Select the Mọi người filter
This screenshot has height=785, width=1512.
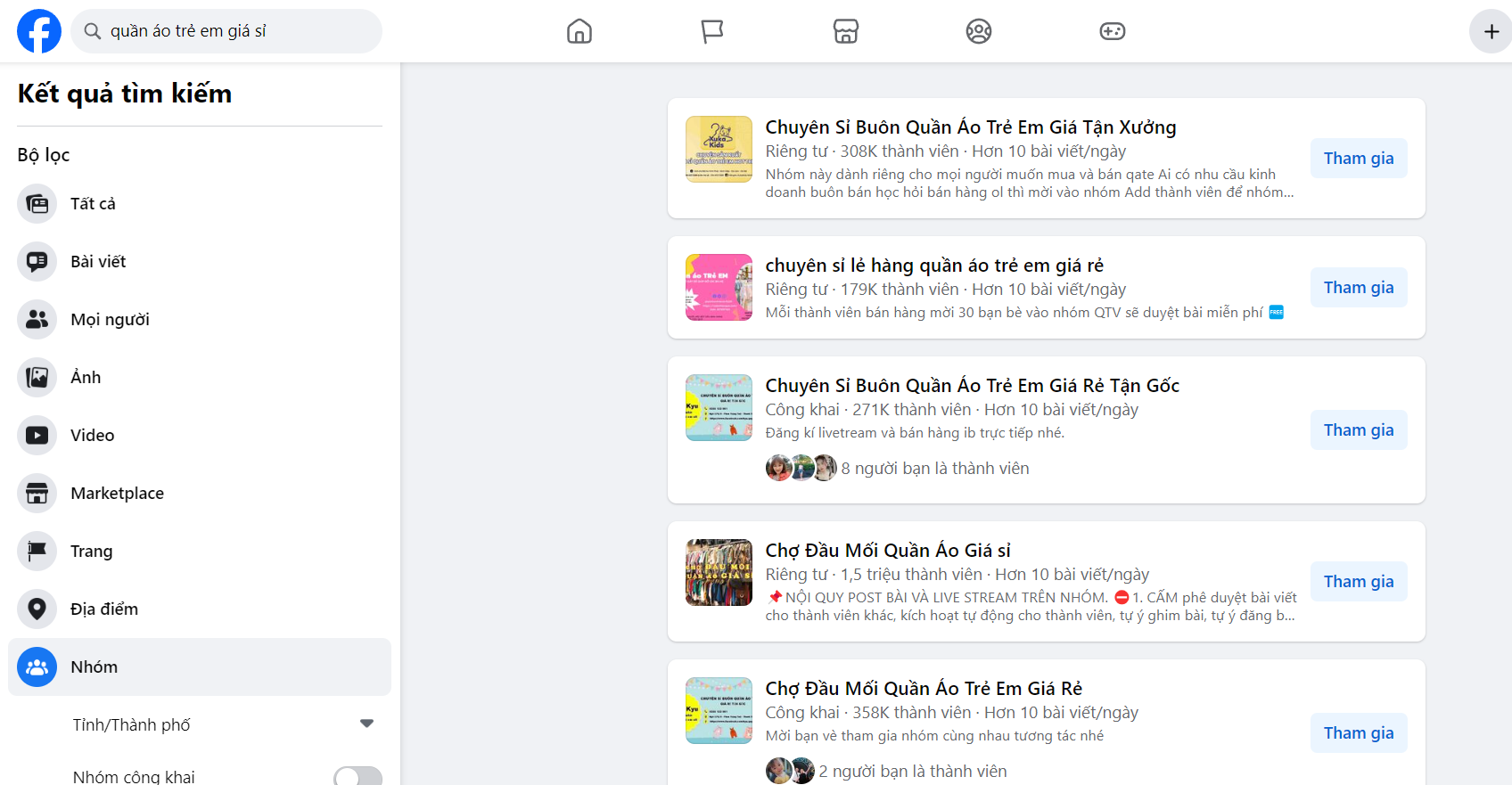click(x=110, y=319)
